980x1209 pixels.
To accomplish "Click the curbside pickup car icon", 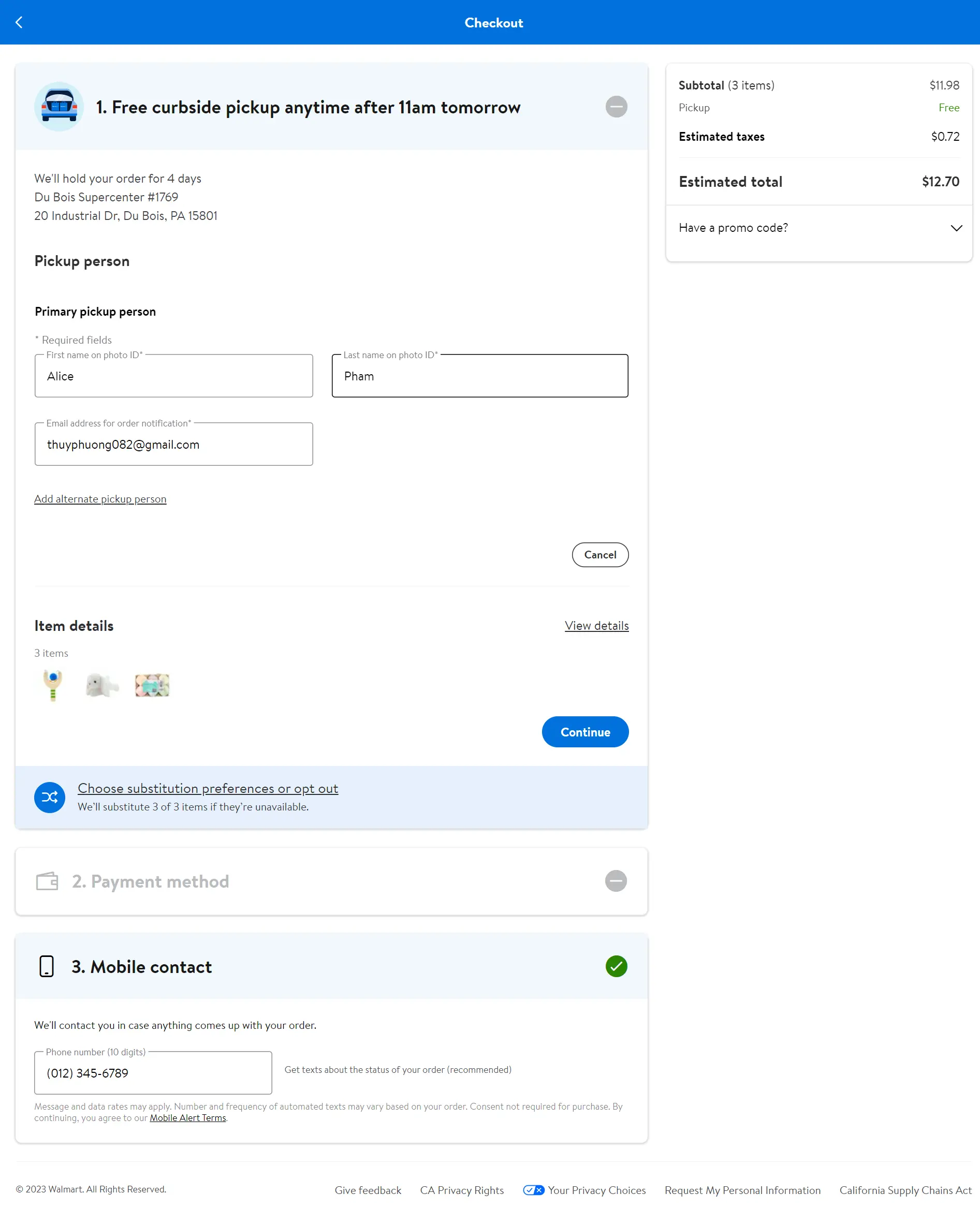I will point(58,107).
